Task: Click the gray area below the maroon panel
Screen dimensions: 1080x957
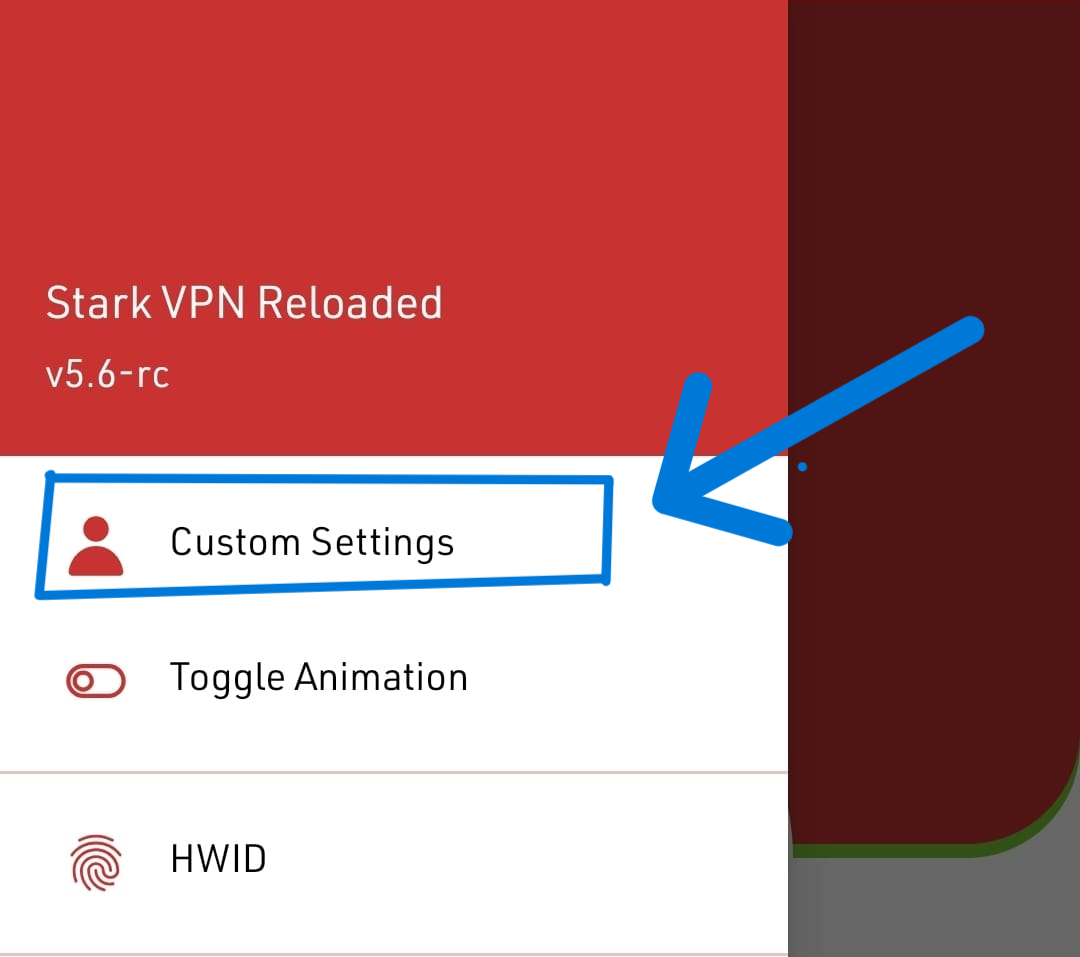Action: click(933, 909)
